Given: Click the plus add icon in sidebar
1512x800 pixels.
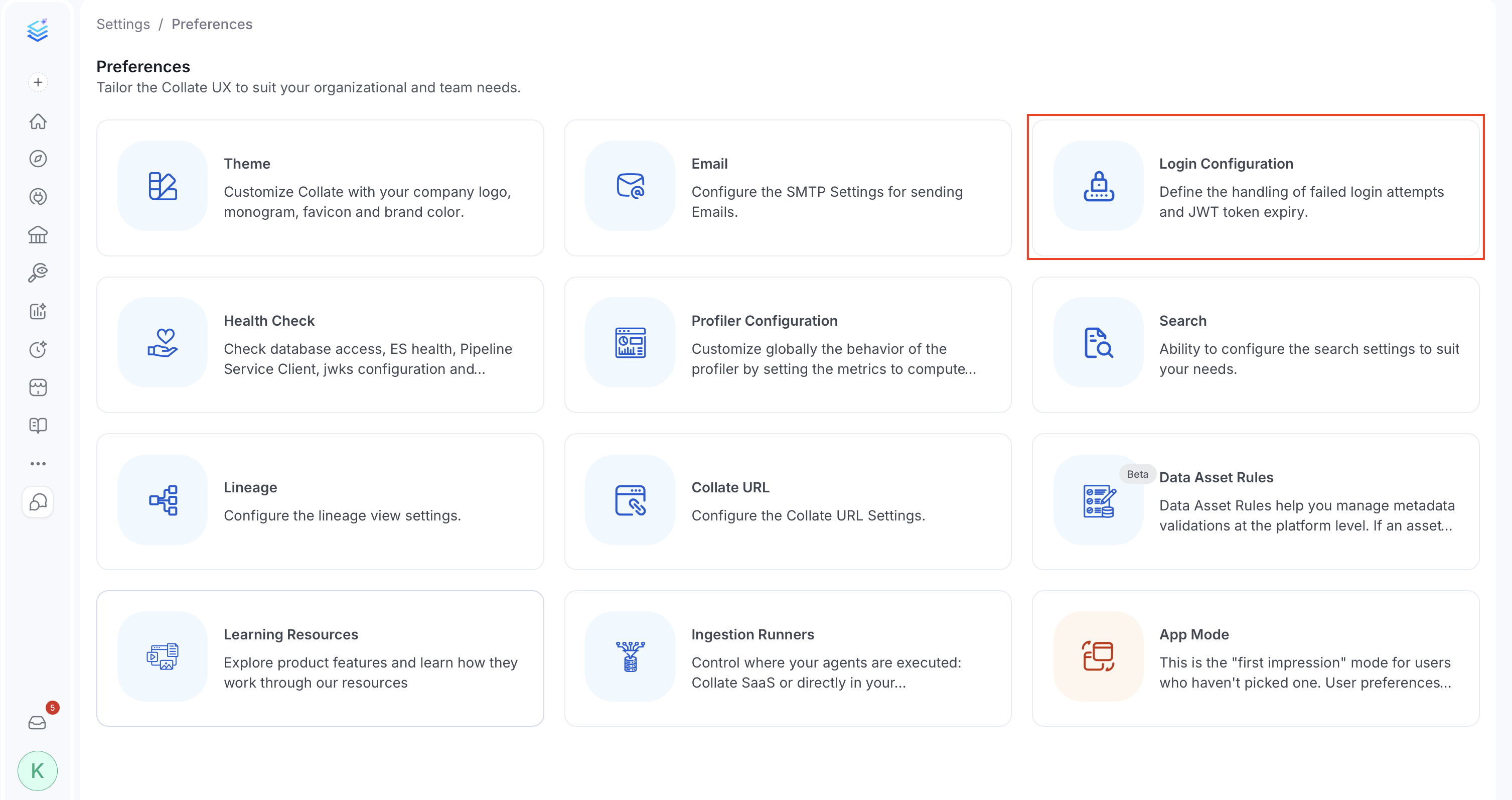Looking at the screenshot, I should (x=38, y=82).
